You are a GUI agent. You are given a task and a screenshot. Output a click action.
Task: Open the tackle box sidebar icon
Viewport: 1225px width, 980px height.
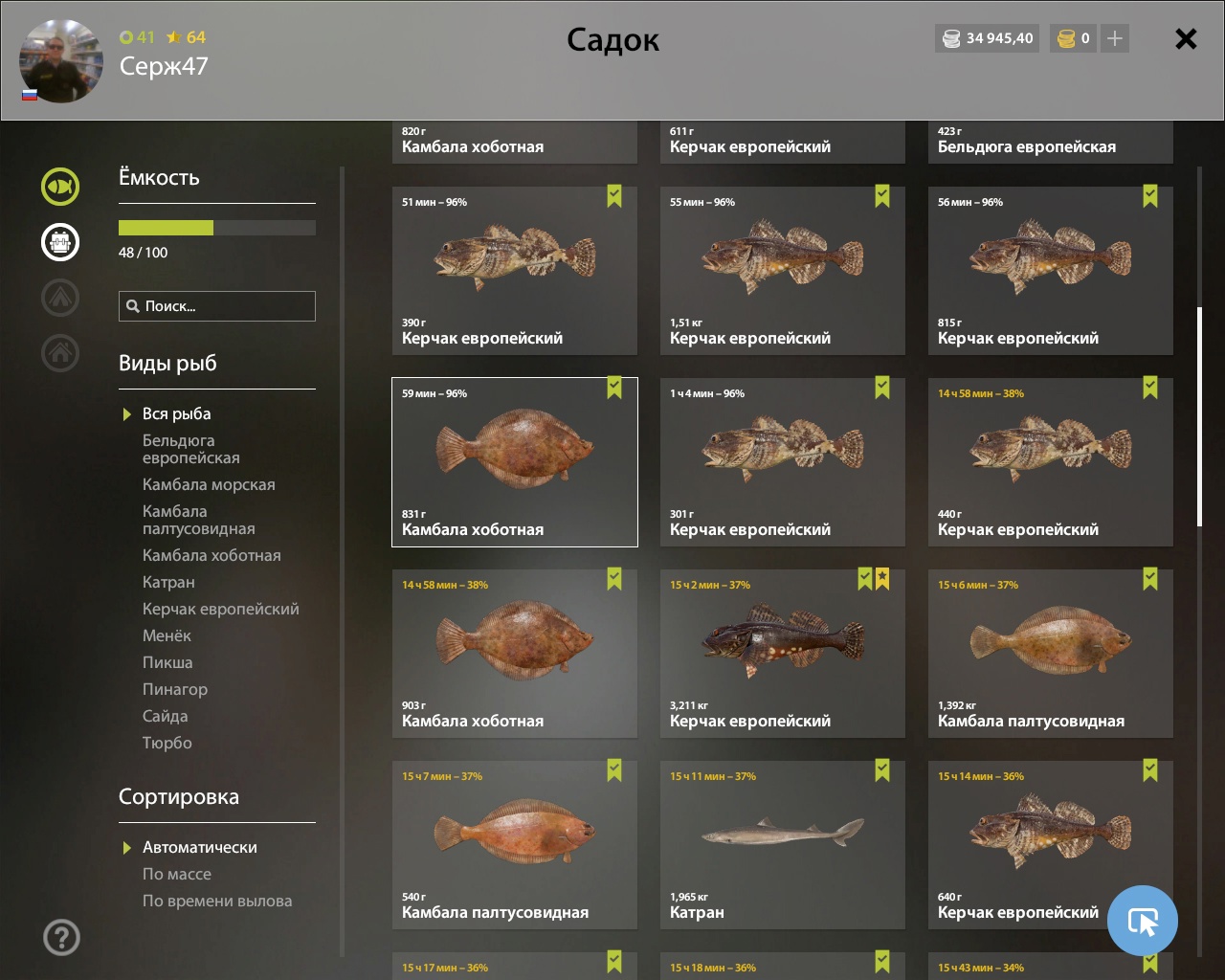(60, 241)
